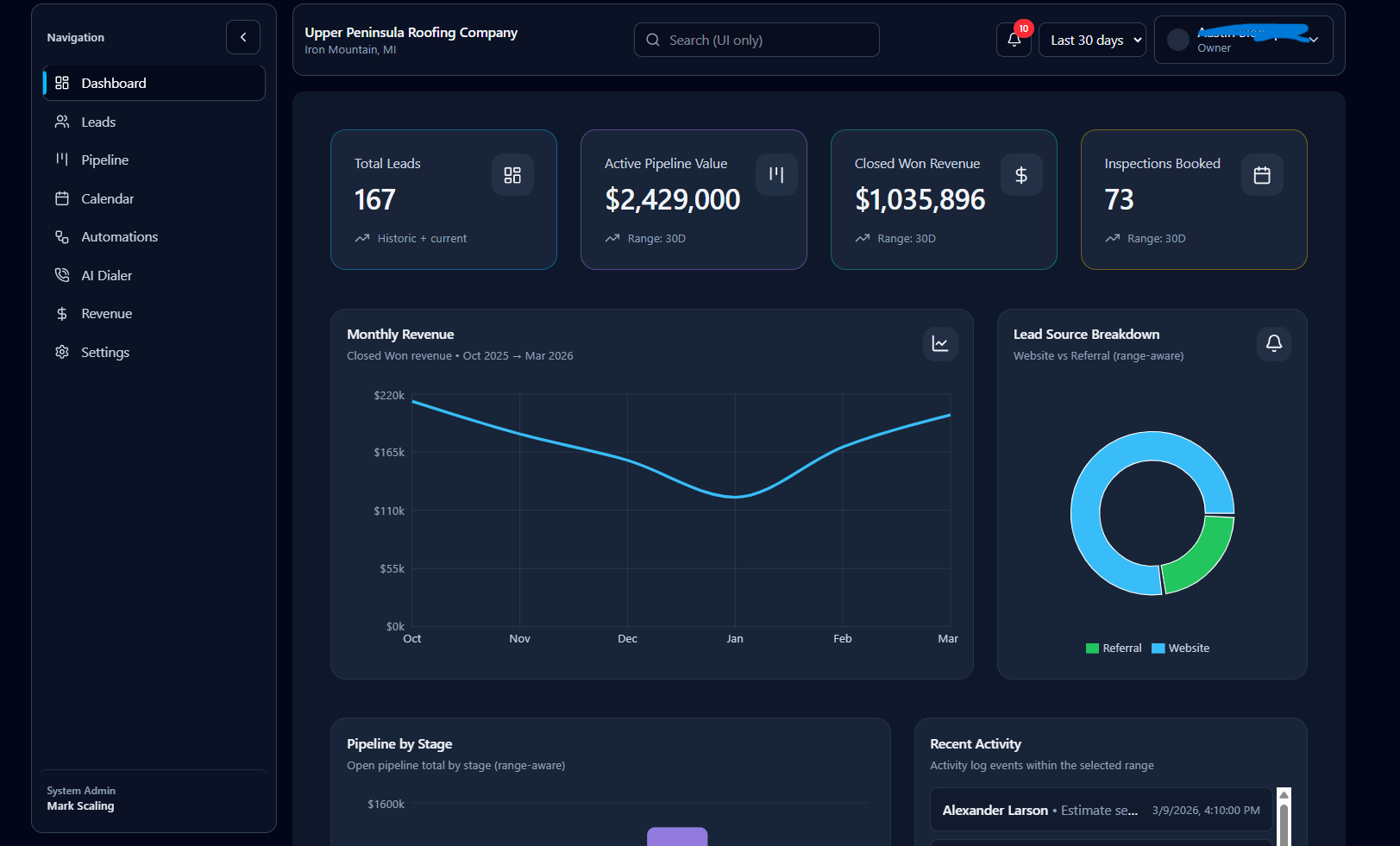Toggle the Referral legend item
1400x846 pixels.
tap(1114, 648)
